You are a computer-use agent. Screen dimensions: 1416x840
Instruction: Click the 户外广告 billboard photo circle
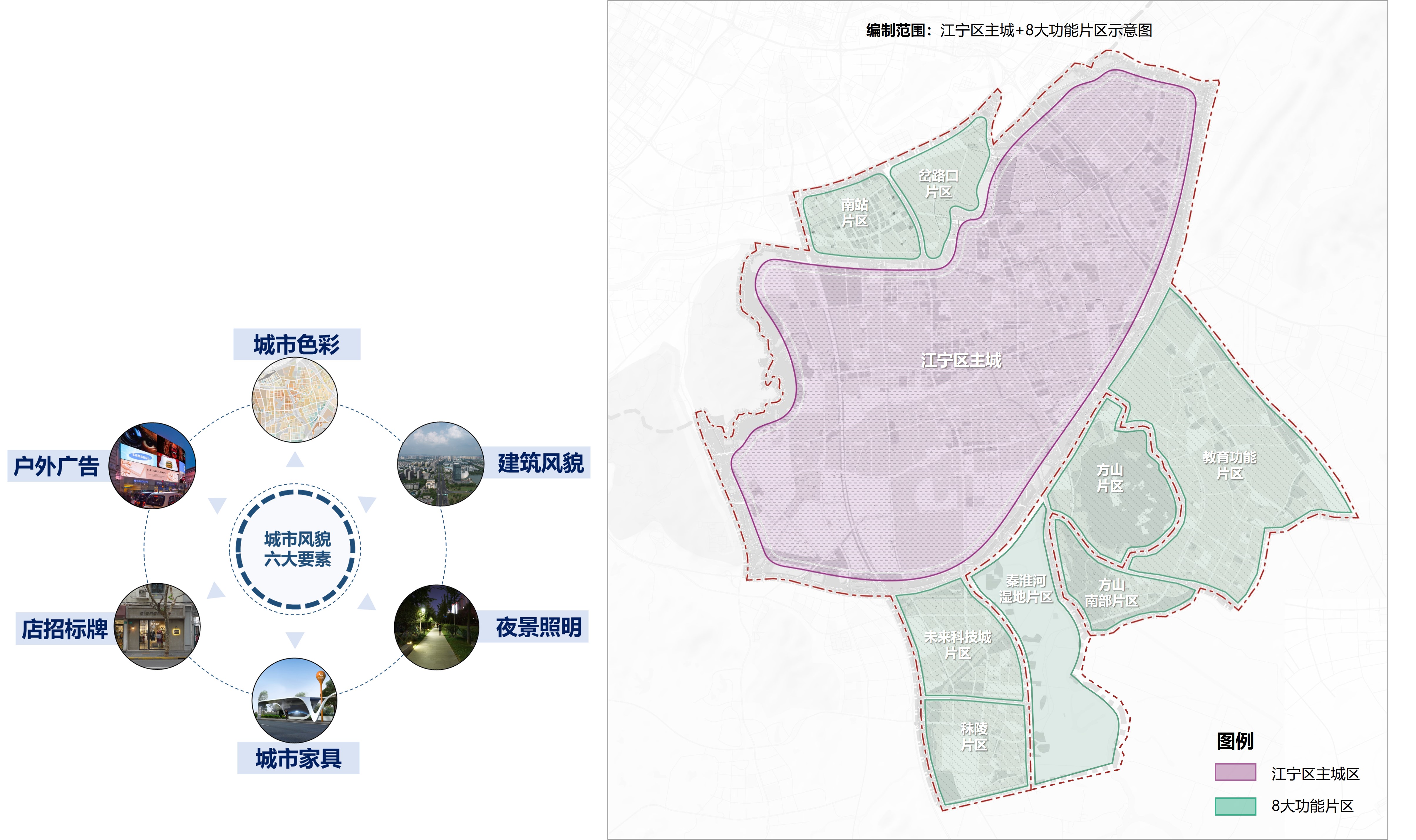pyautogui.click(x=152, y=465)
